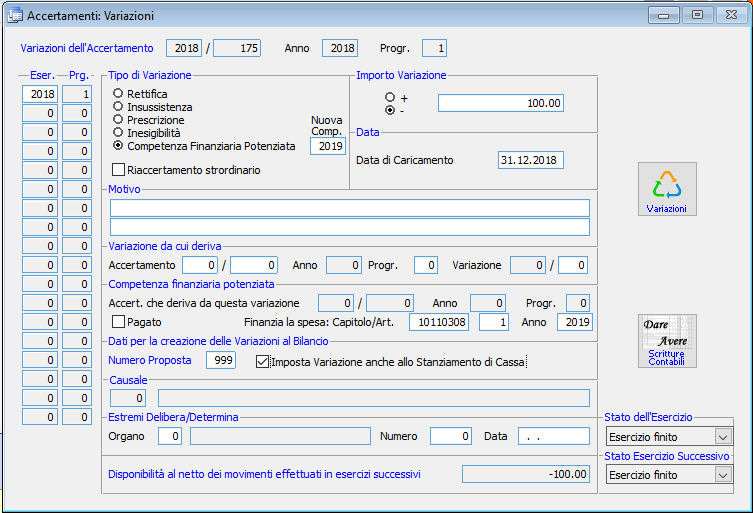The height and width of the screenshot is (513, 753).
Task: Click the Accertamento number field 175
Action: [237, 48]
